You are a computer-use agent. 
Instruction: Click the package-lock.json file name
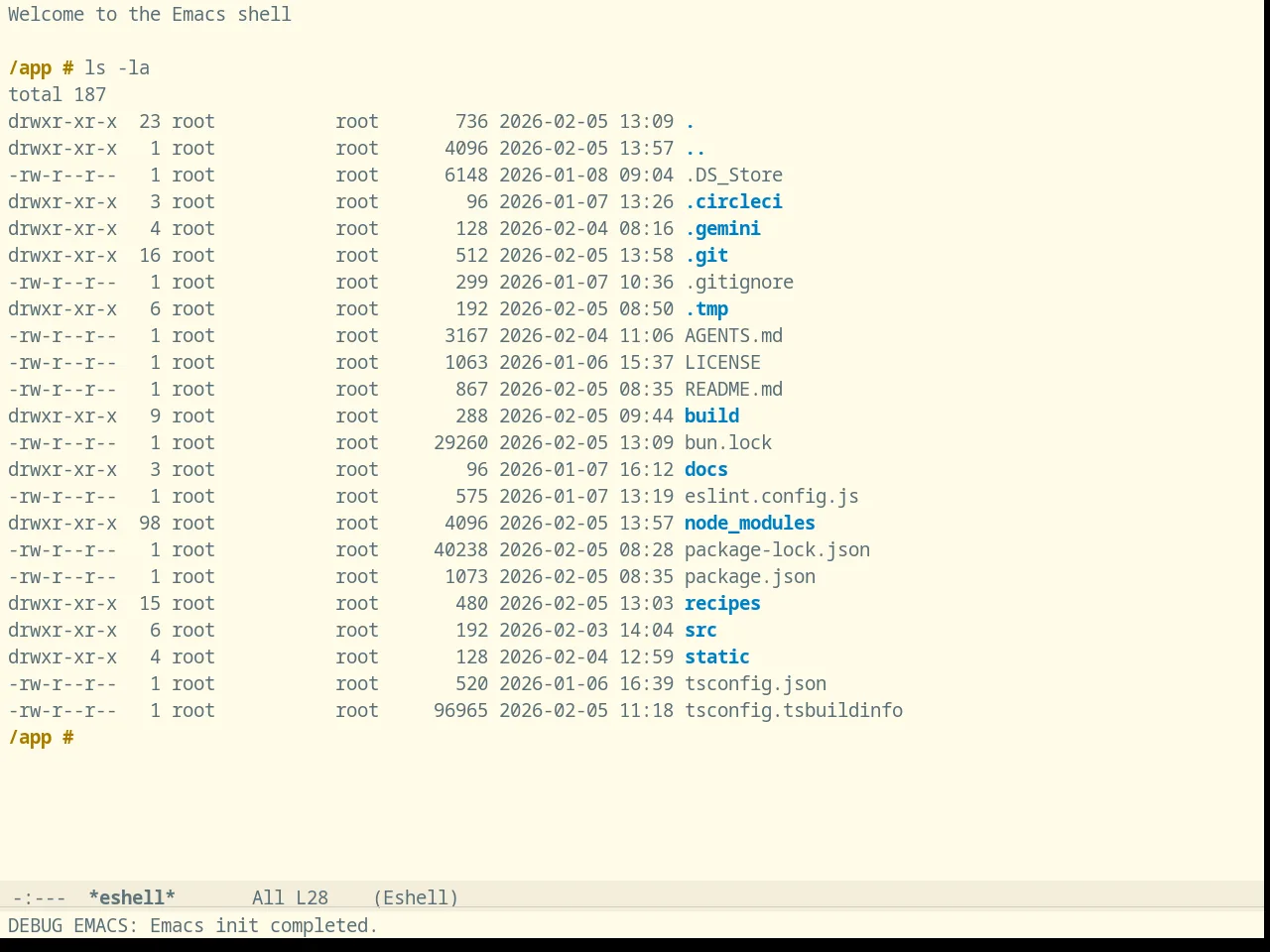click(x=777, y=549)
